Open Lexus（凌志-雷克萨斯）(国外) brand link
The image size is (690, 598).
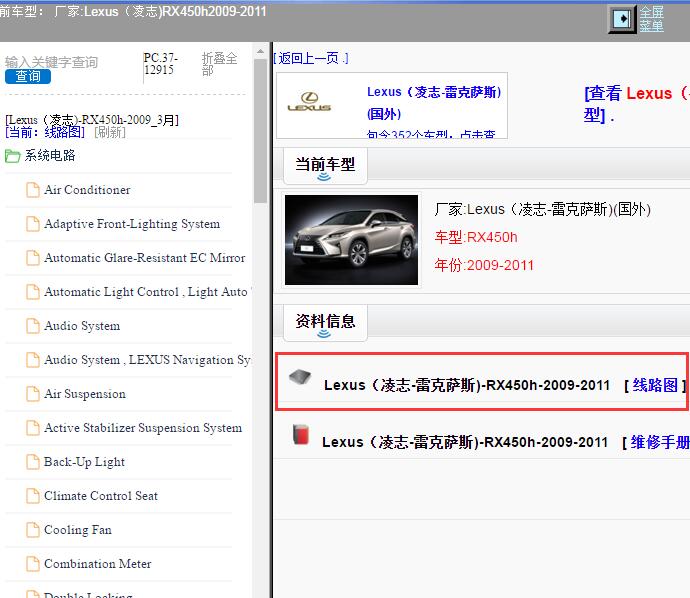pyautogui.click(x=434, y=103)
